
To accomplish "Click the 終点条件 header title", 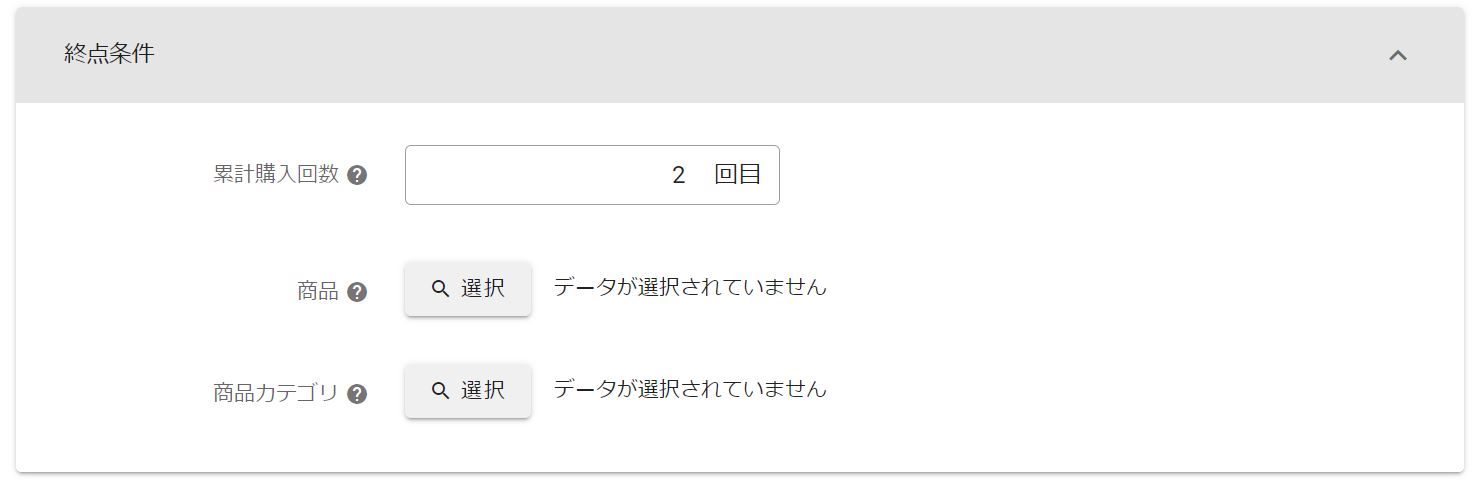I will click(109, 55).
